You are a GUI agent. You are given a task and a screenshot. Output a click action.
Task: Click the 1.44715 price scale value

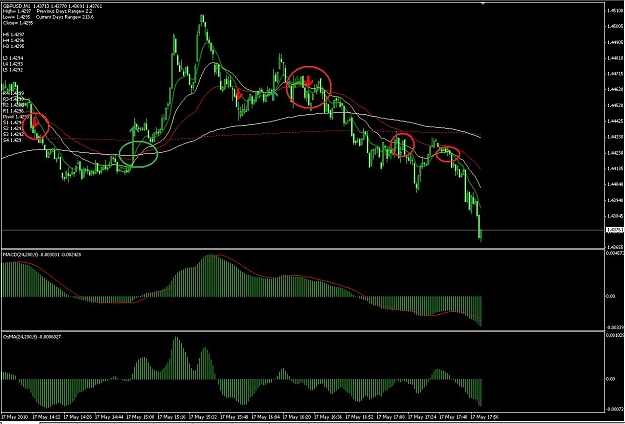[614, 74]
